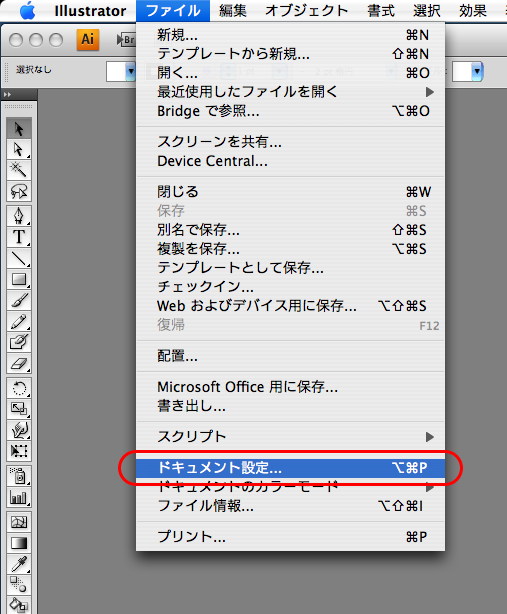Image resolution: width=507 pixels, height=614 pixels.
Task: Choose テンプレートから新規...
Action: 290,54
